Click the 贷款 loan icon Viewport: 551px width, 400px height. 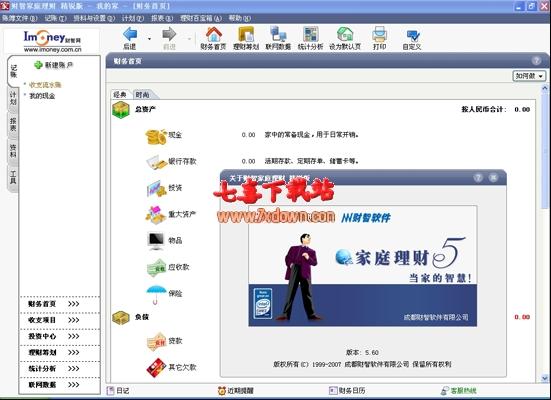(156, 341)
